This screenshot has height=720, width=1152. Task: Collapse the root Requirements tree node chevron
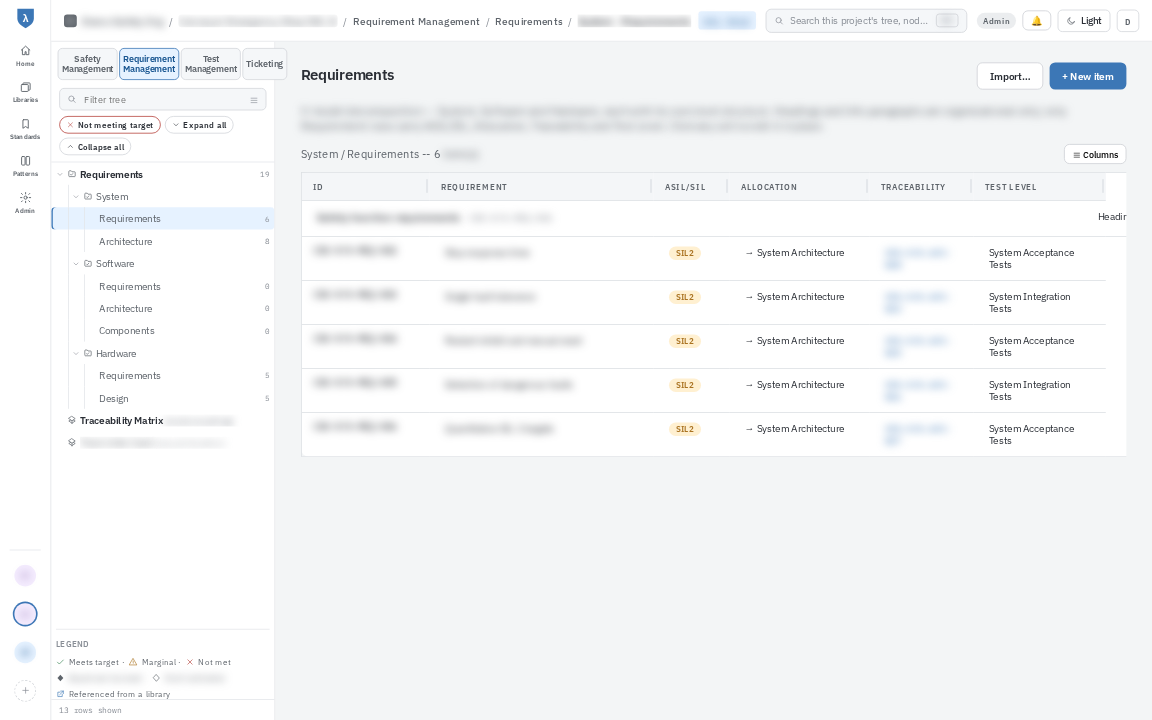[60, 175]
